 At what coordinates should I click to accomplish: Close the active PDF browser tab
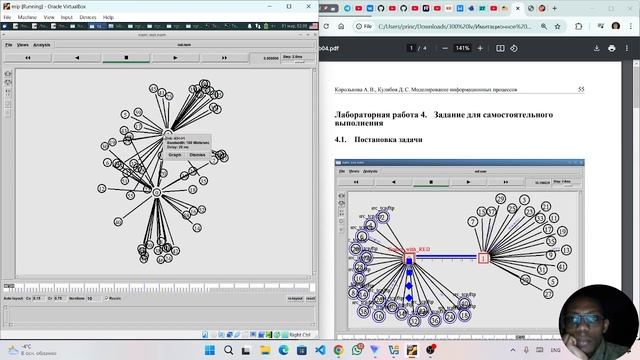518,8
